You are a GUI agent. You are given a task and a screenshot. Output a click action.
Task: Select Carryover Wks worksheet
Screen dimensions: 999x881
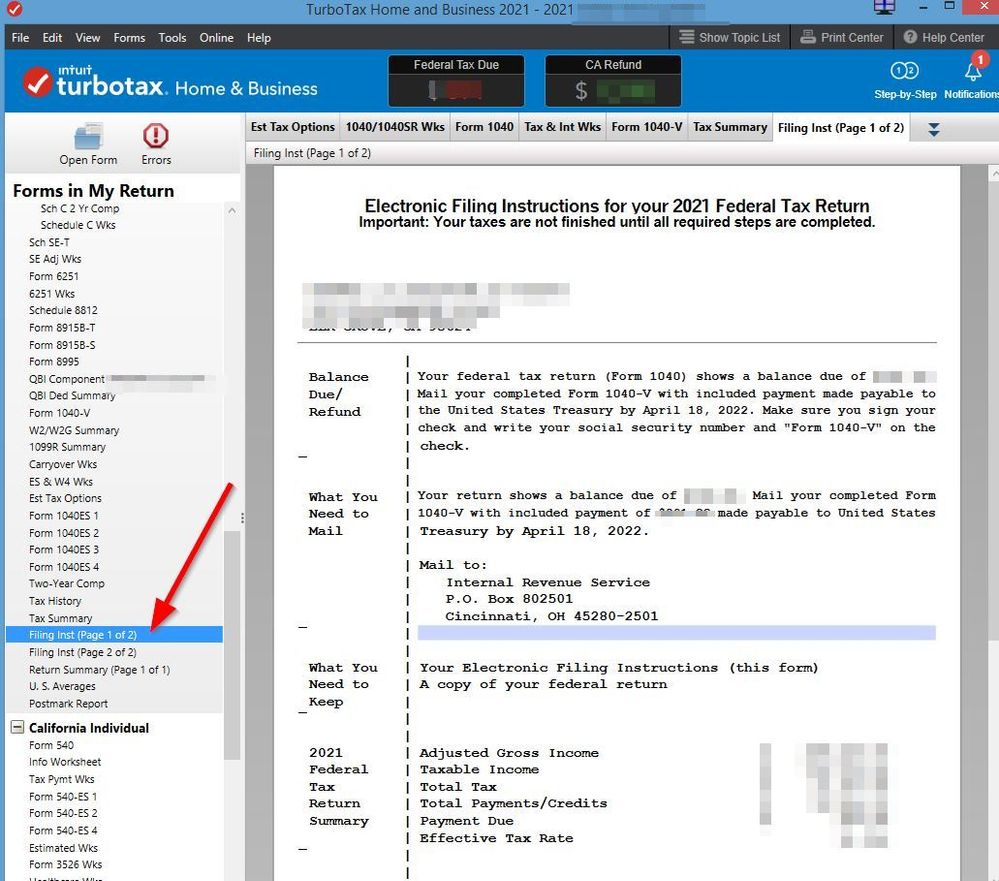click(62, 464)
